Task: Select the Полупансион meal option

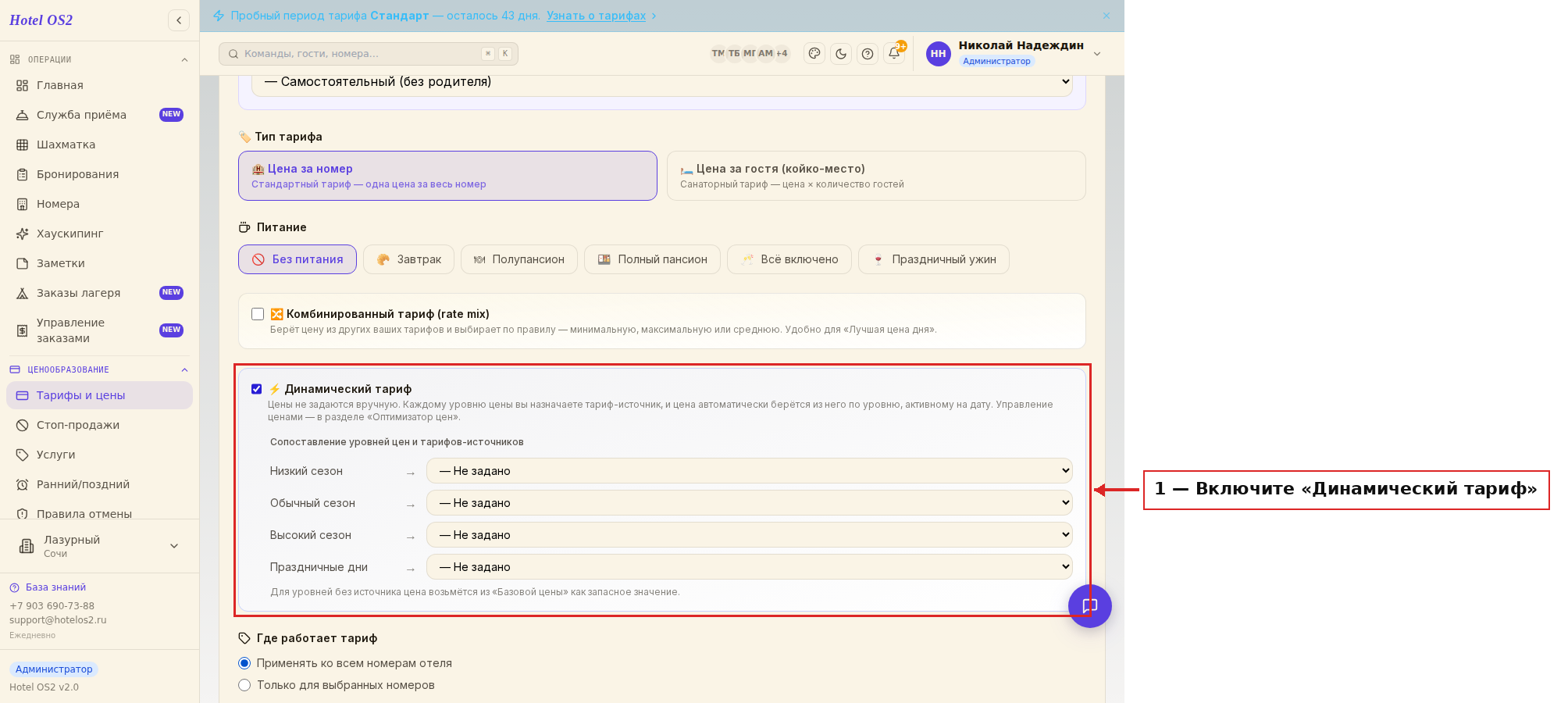Action: coord(519,259)
